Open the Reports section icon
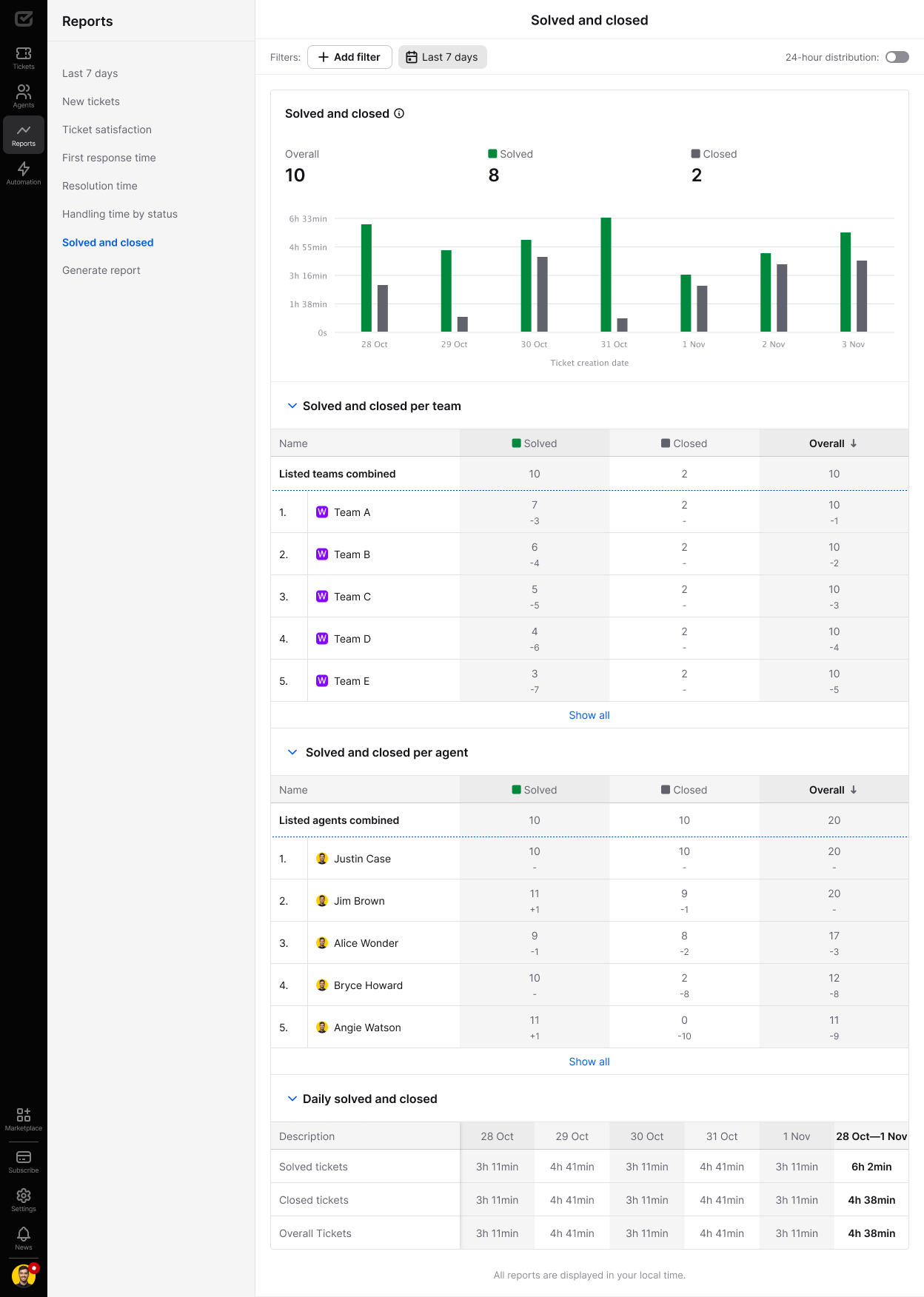 click(24, 135)
